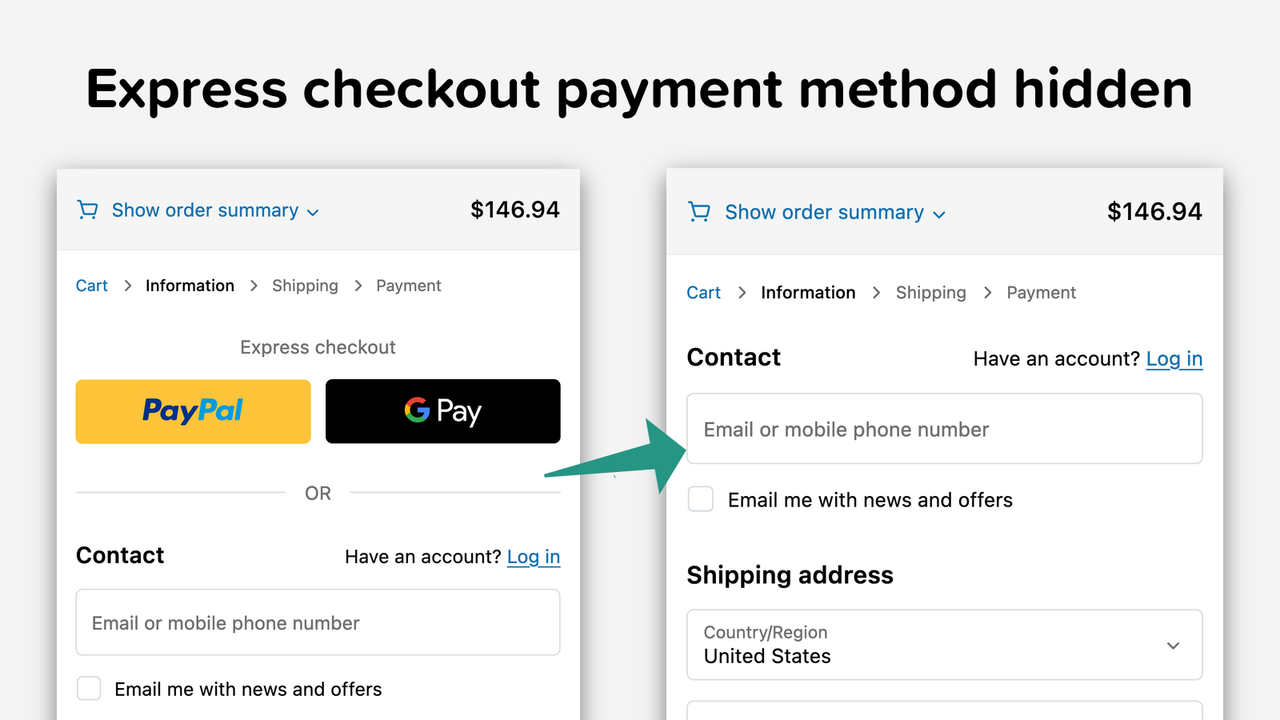Select the Information breadcrumb step
The width and height of the screenshot is (1280, 720).
pos(808,292)
